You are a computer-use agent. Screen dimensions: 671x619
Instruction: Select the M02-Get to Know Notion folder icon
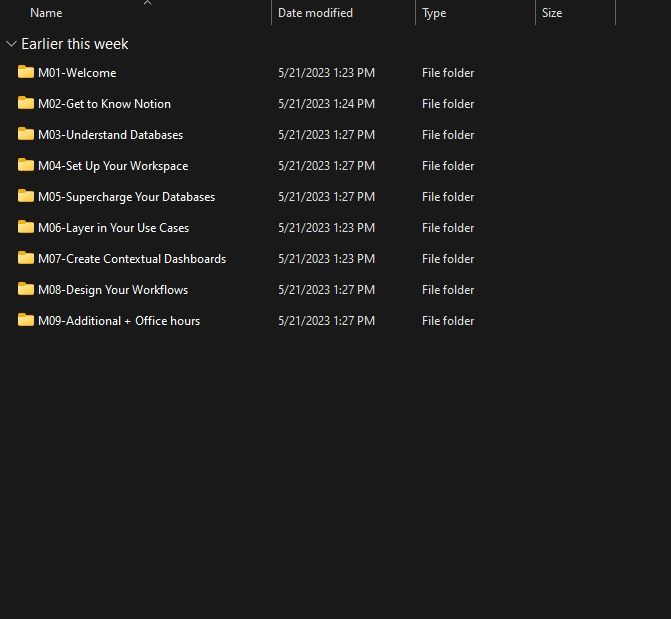[x=26, y=103]
